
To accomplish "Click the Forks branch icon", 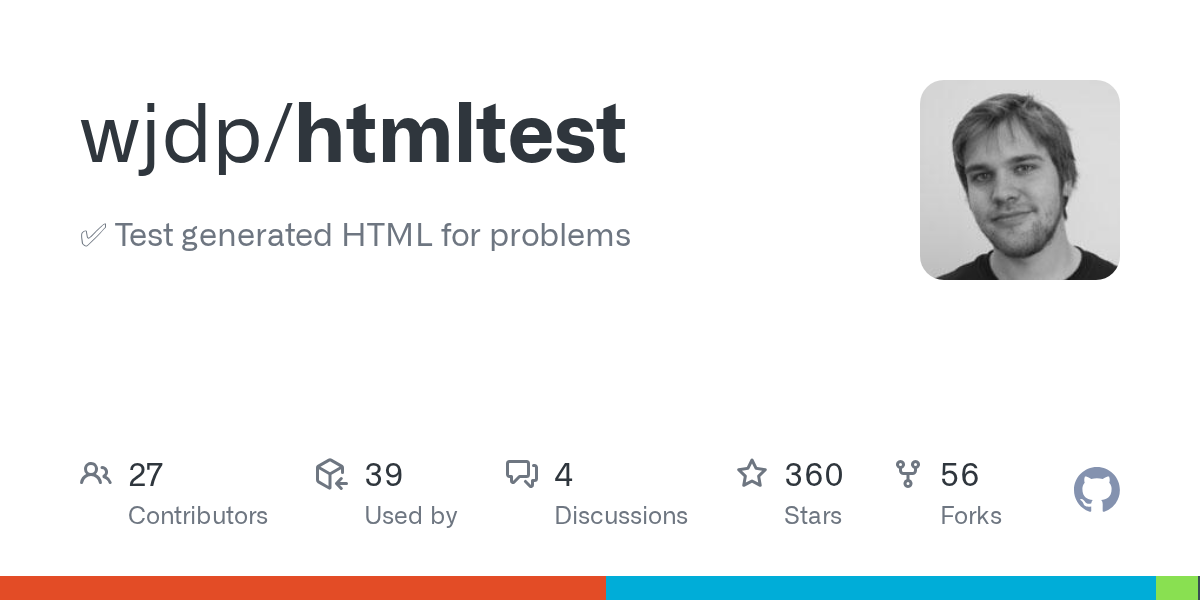I will pyautogui.click(x=908, y=474).
